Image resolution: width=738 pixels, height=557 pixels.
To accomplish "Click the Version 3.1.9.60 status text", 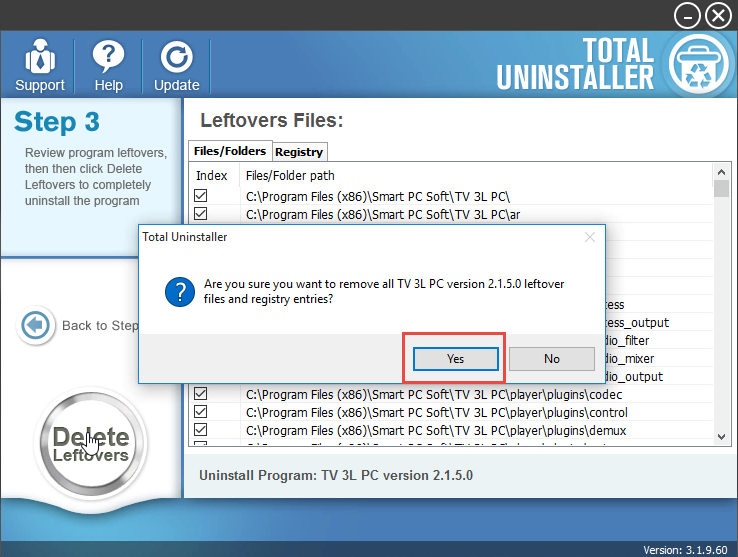I will 685,550.
